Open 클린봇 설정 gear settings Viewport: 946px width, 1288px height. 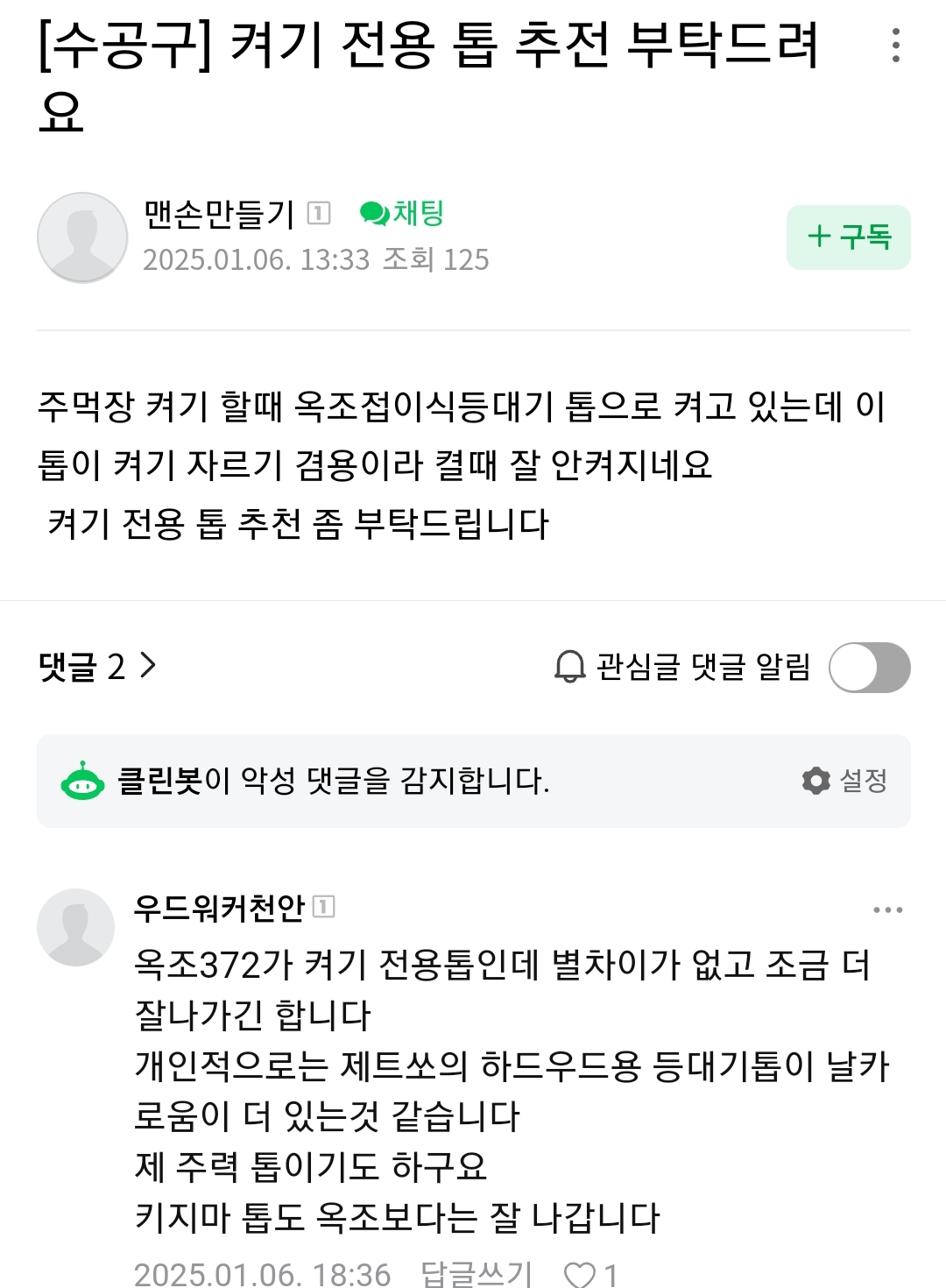(844, 781)
